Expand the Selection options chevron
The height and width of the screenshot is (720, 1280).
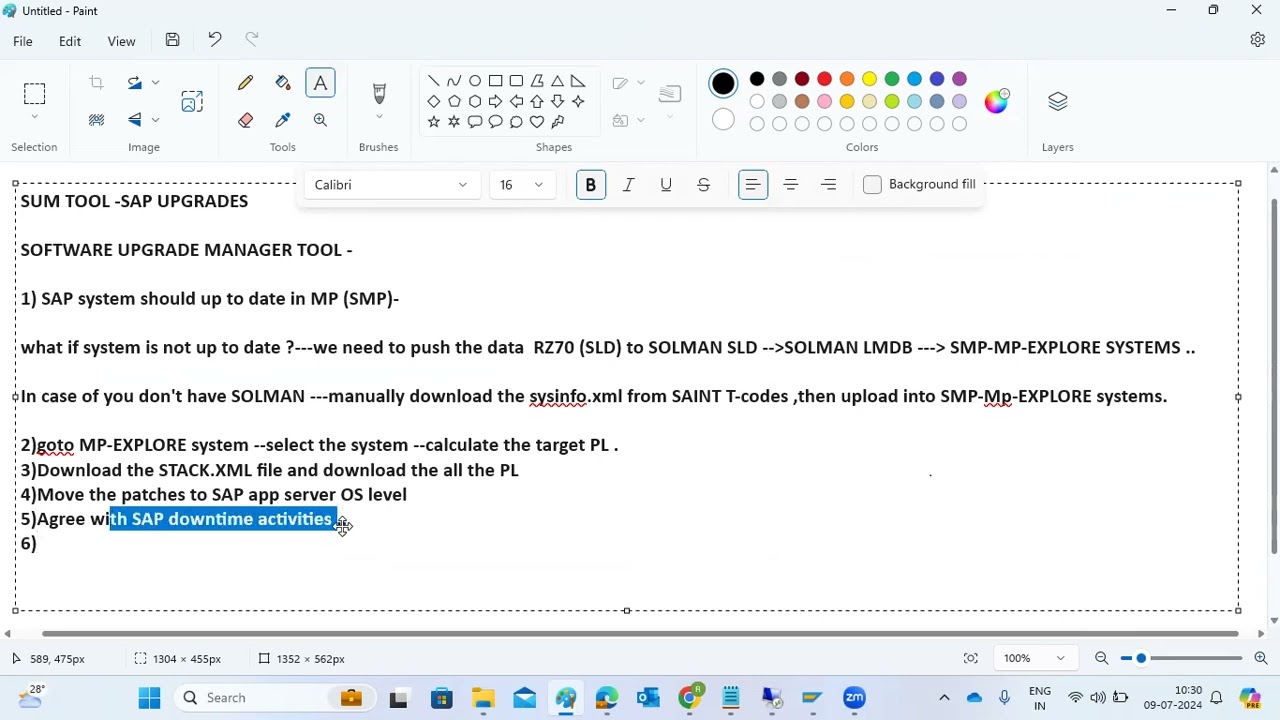[x=34, y=118]
